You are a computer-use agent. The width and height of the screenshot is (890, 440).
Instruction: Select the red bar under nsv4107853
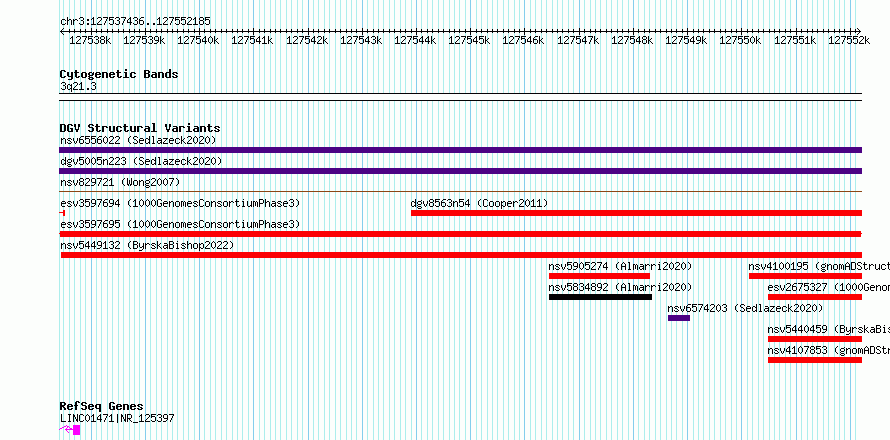pyautogui.click(x=815, y=360)
